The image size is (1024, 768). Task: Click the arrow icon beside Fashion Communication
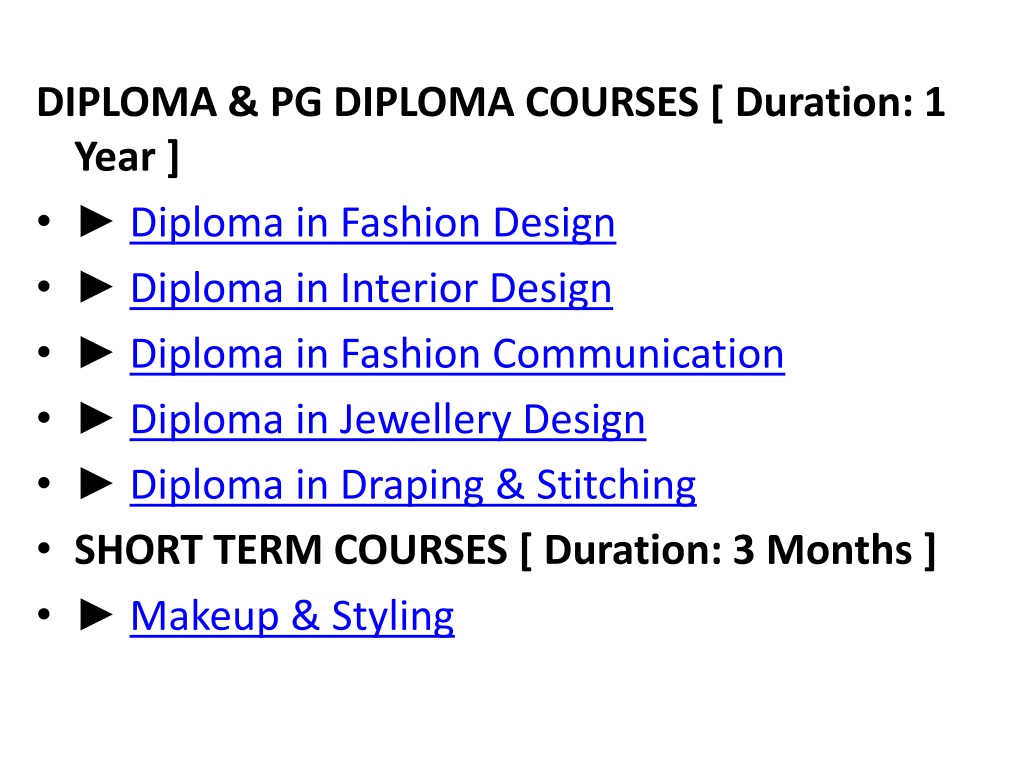click(95, 353)
